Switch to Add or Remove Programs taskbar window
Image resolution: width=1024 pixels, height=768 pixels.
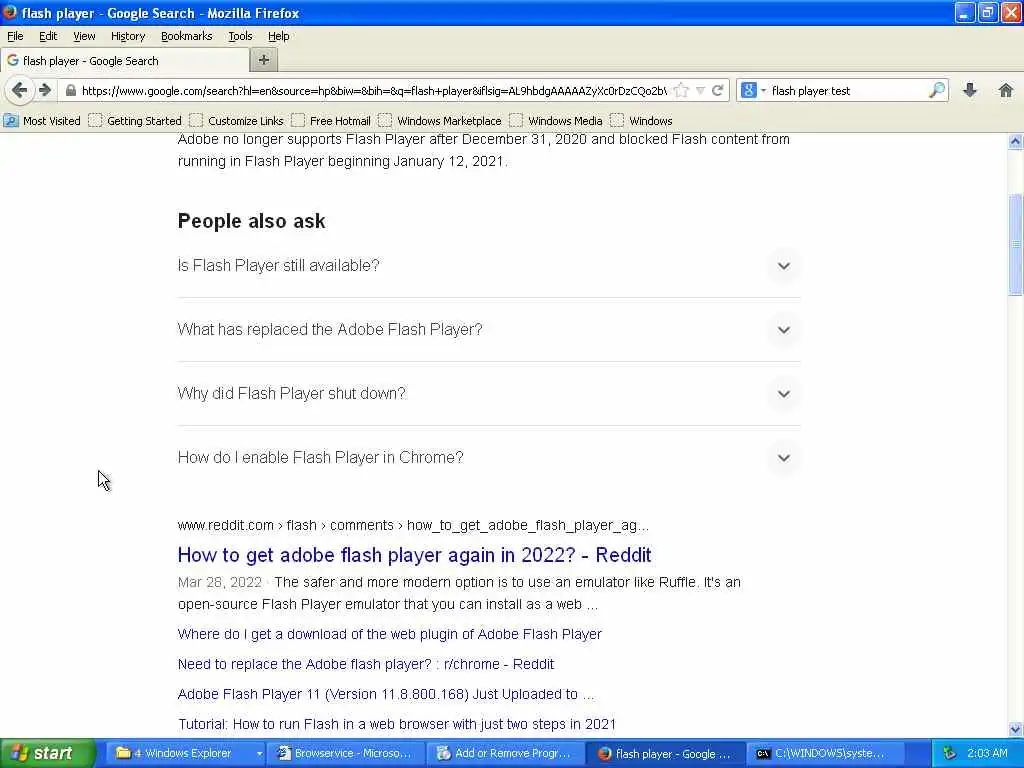pos(506,753)
